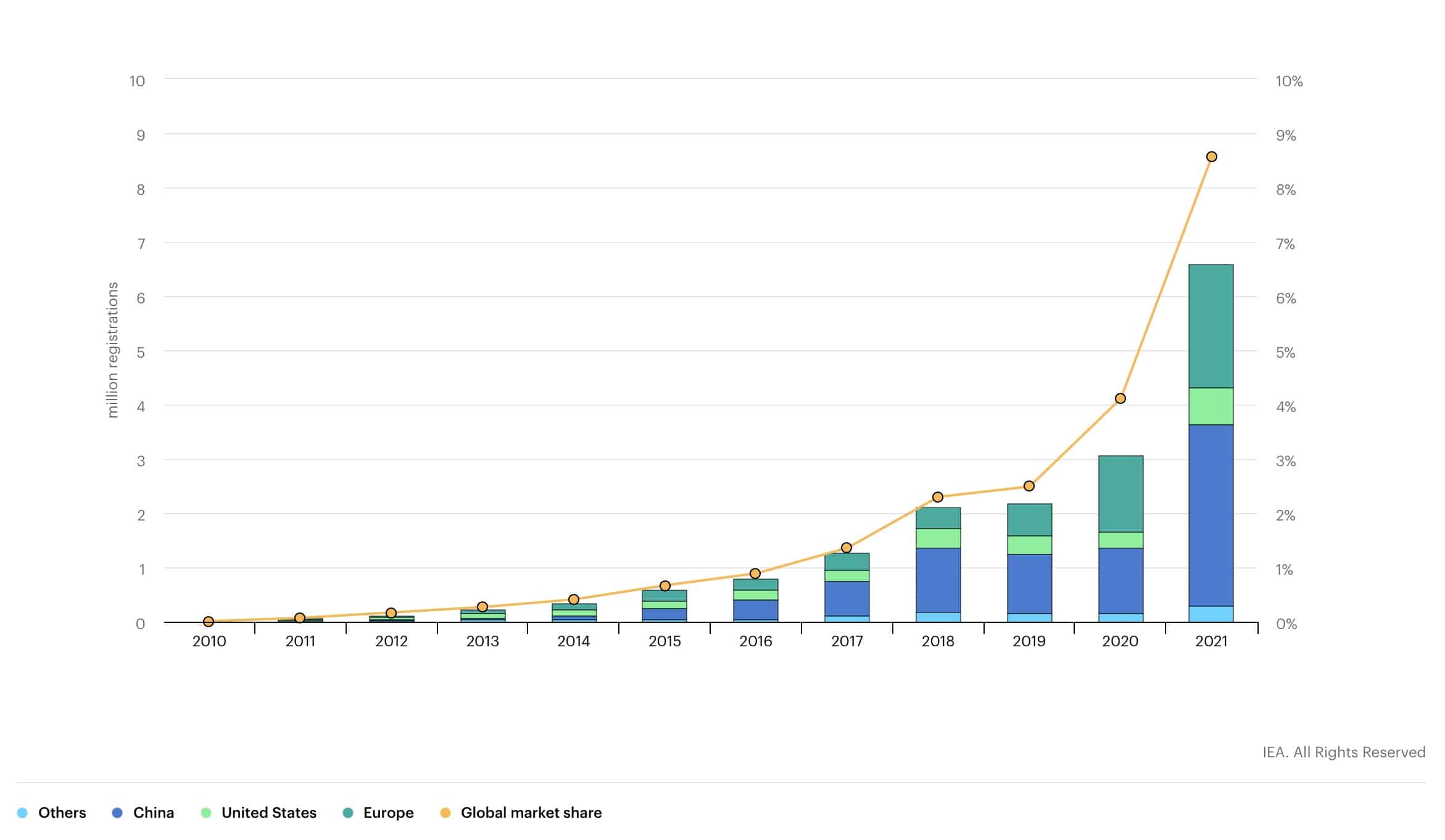
Task: Select the Europe segment of the 2020 bar
Action: coord(1120,493)
